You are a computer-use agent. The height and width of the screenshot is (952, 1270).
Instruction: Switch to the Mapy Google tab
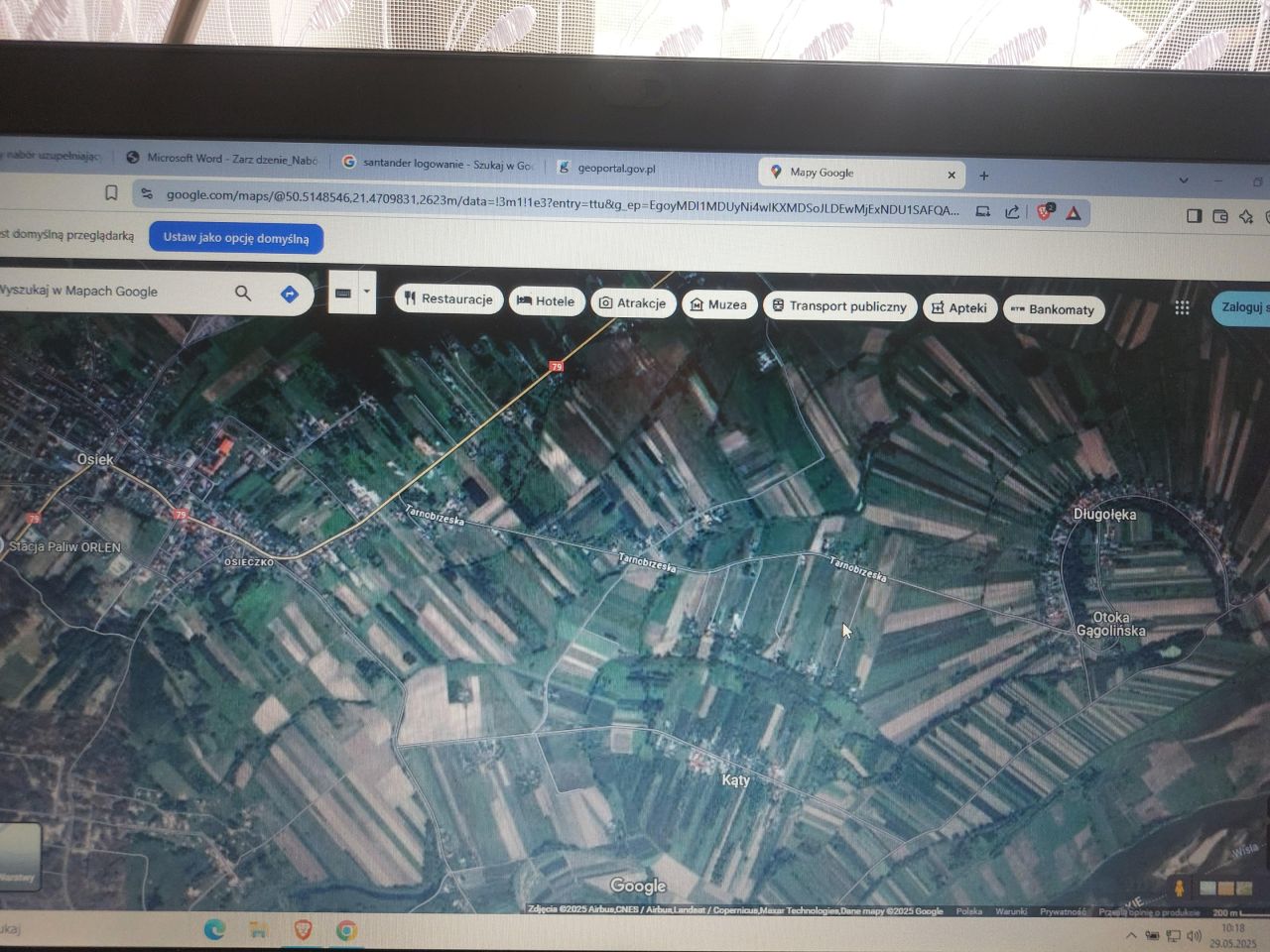click(x=825, y=173)
